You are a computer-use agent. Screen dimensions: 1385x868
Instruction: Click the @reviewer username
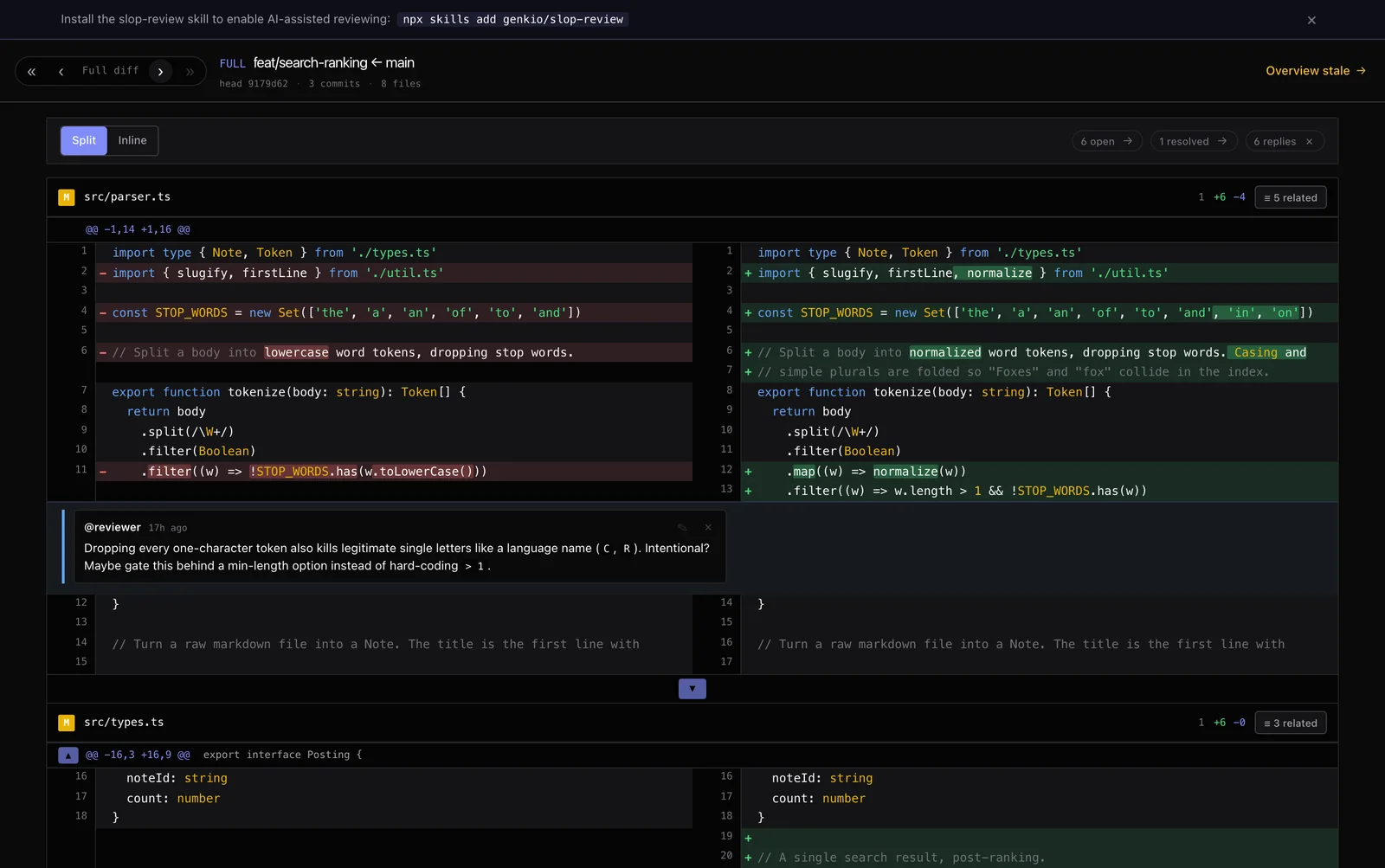[x=113, y=527]
